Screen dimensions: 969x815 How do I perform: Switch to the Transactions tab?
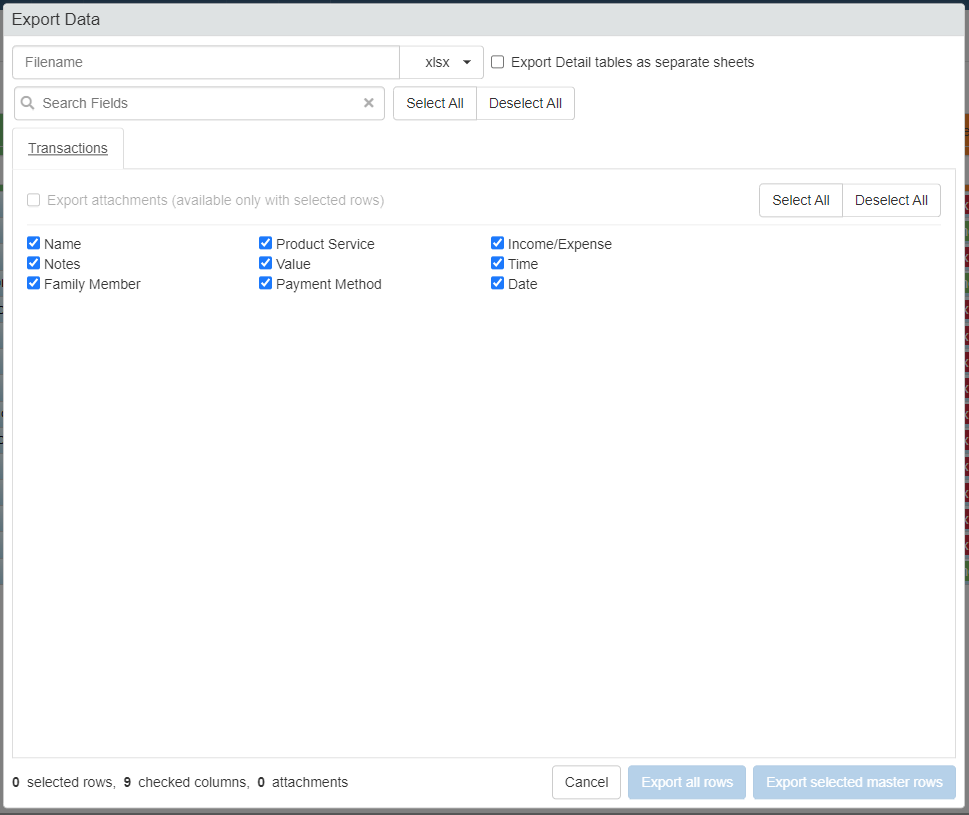click(68, 148)
